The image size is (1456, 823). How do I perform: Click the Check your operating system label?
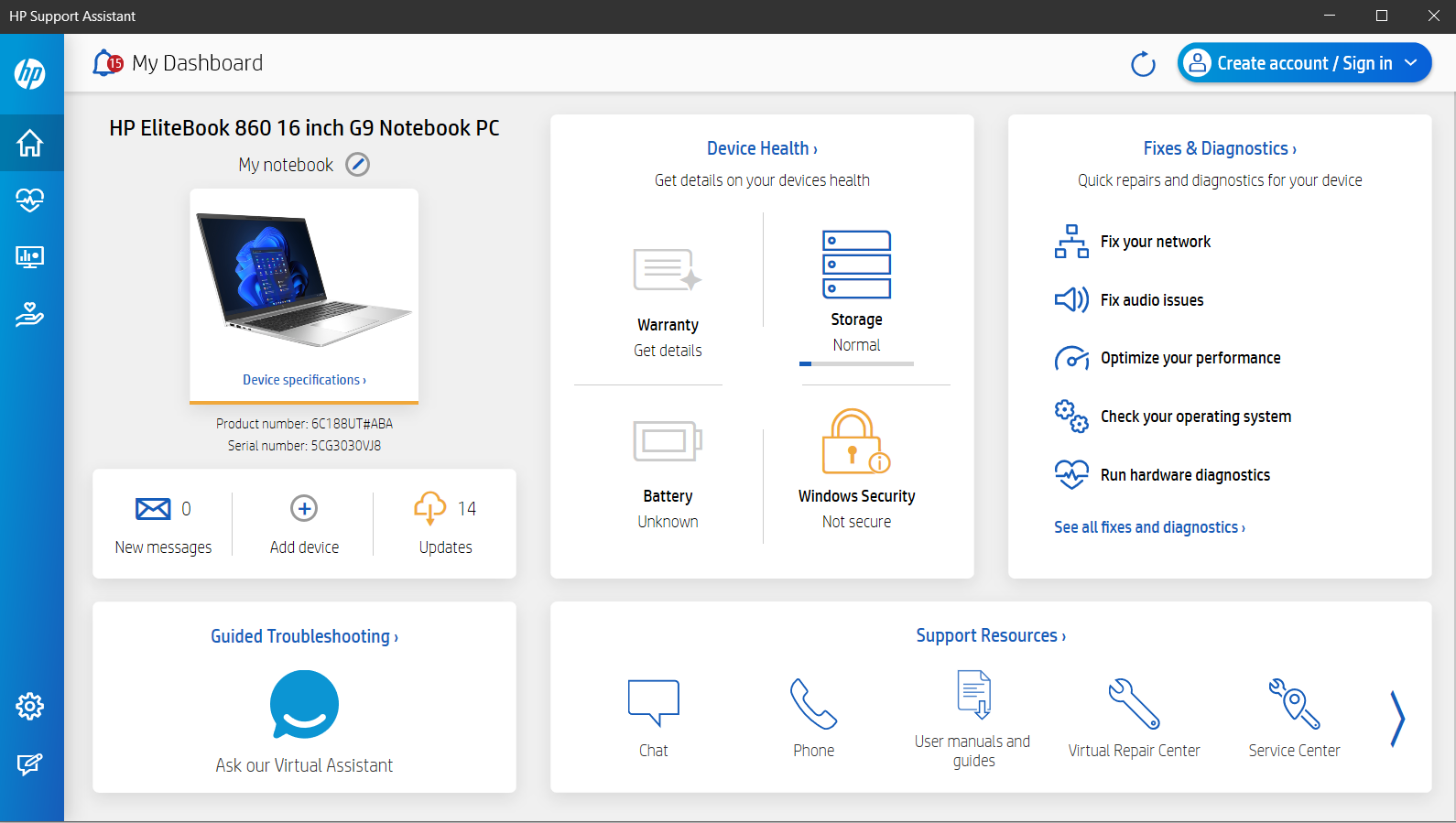tap(1196, 417)
